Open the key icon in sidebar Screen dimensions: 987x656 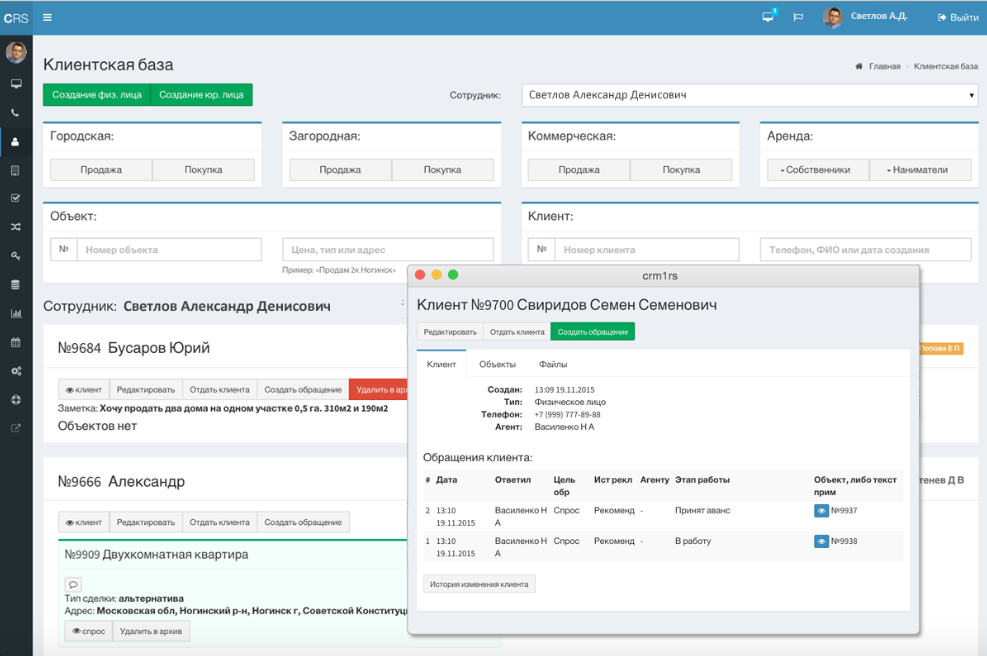16,256
